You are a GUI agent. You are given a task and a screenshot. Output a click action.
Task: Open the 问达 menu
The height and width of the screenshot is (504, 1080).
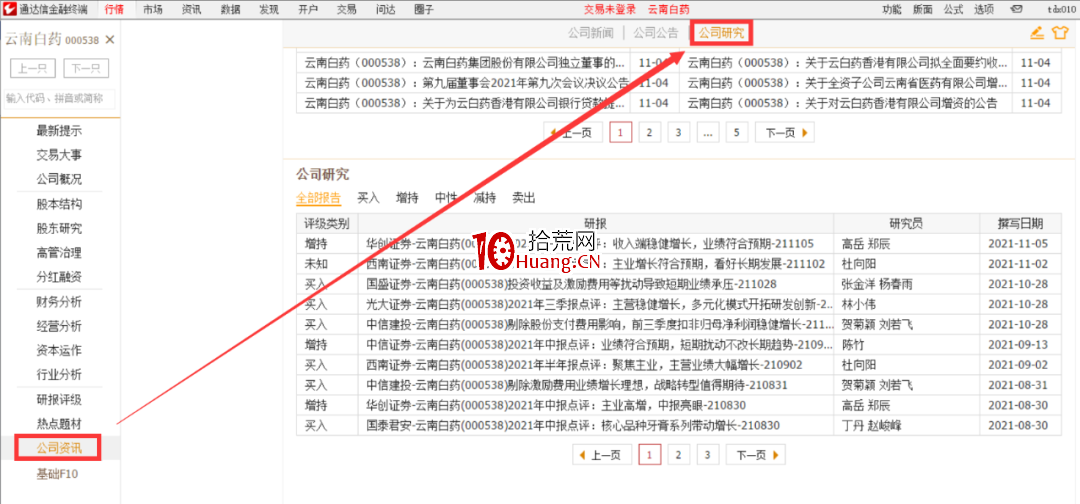[x=386, y=9]
